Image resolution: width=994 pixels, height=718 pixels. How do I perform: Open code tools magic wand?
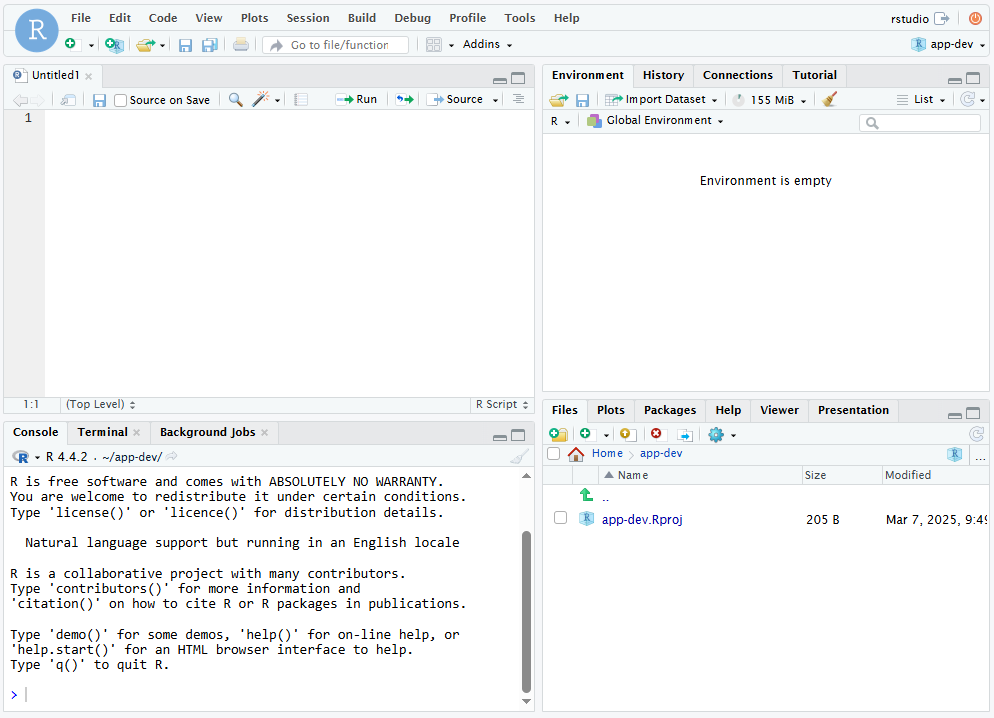tap(261, 99)
